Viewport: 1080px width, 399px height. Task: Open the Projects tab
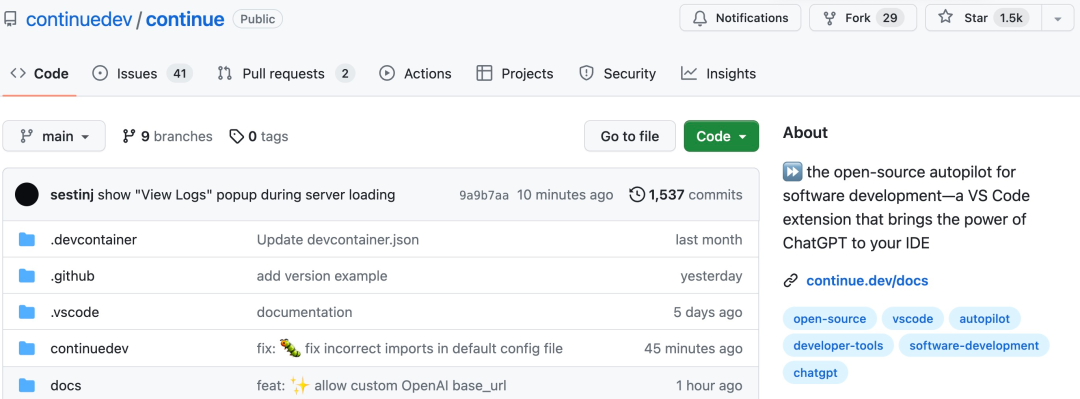point(515,74)
